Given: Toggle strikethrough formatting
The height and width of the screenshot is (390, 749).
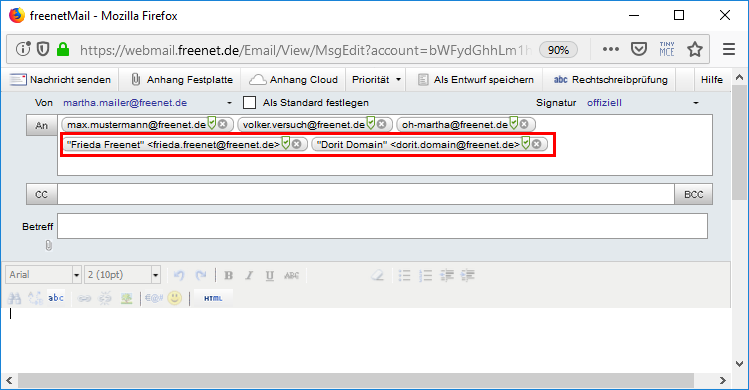Looking at the screenshot, I should [x=291, y=275].
